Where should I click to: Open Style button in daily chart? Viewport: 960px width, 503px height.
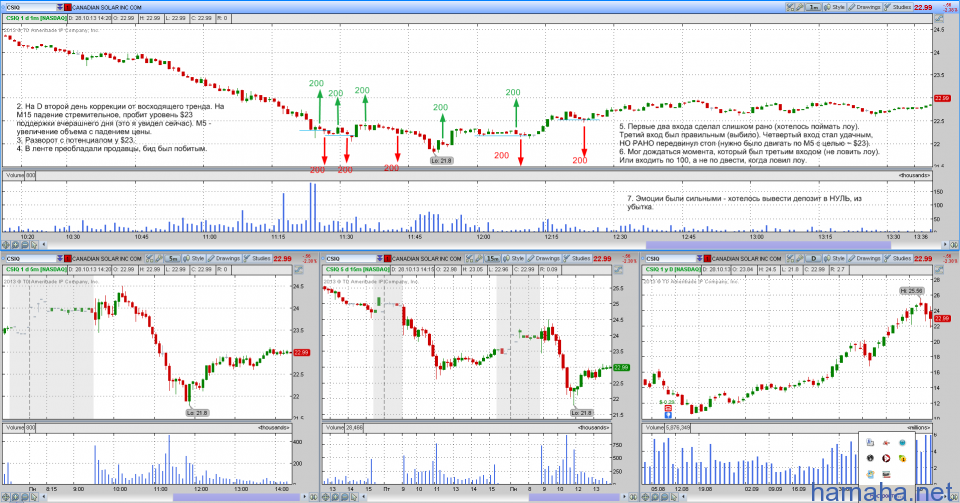834,259
